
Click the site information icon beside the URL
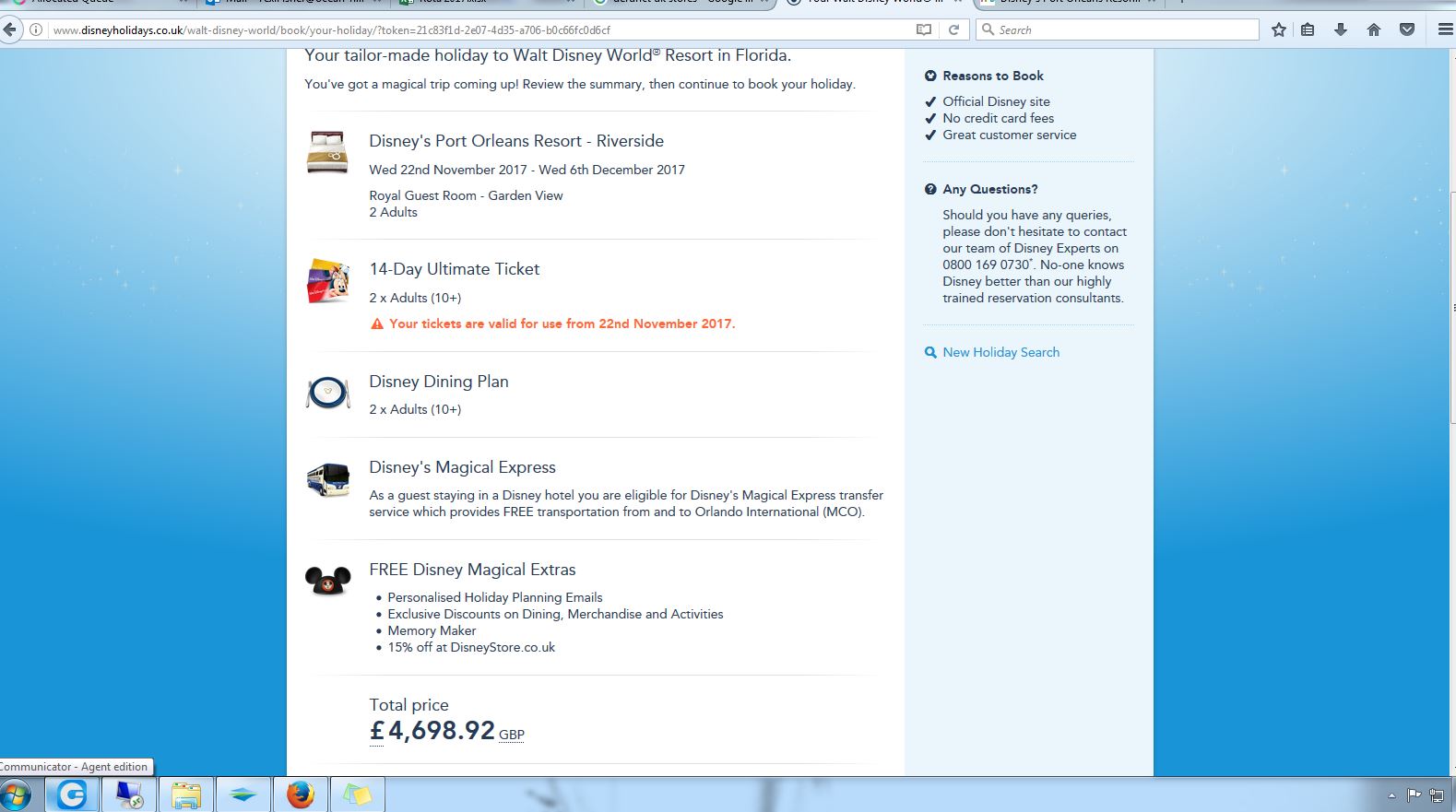[x=35, y=29]
